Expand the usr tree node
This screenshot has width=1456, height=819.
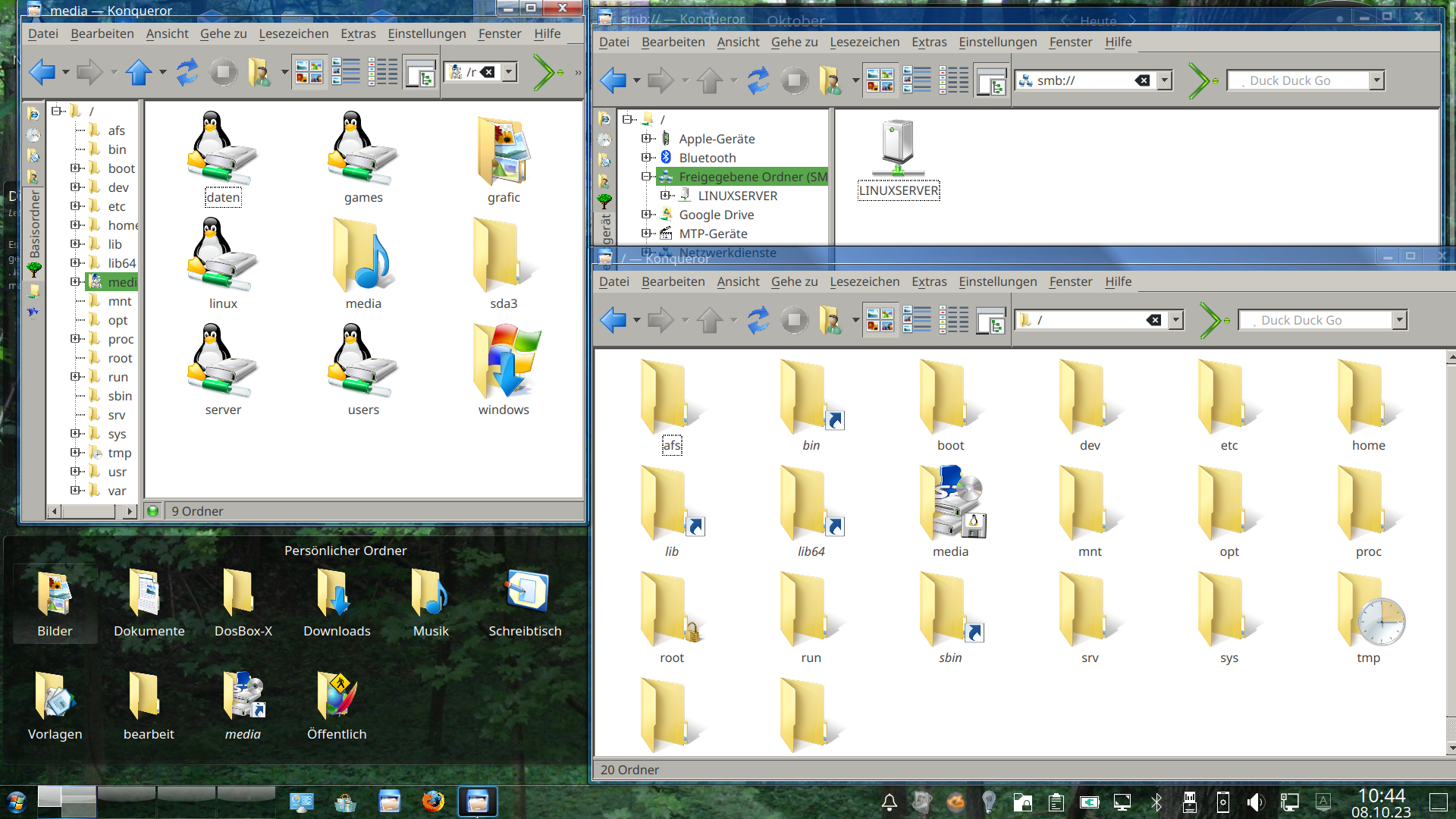point(76,472)
